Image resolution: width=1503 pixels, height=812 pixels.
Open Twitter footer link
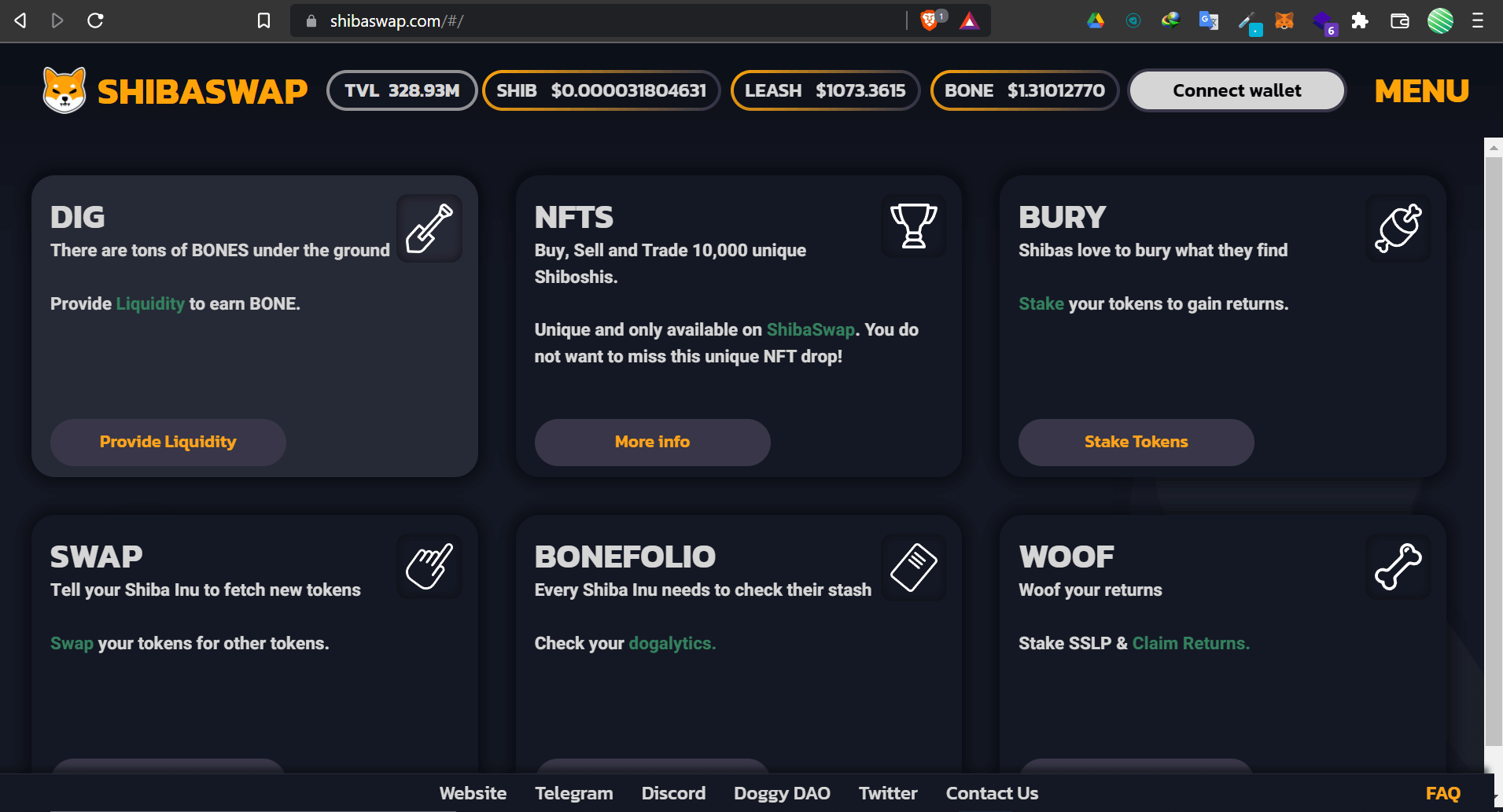(x=888, y=793)
